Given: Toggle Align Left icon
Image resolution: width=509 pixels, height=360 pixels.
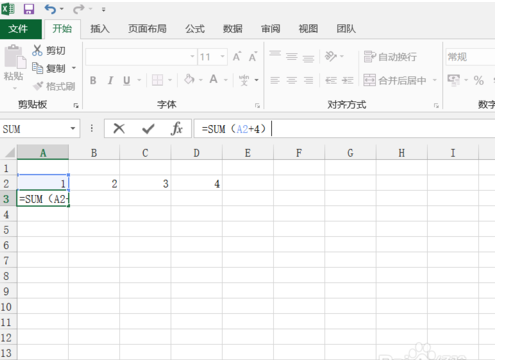Looking at the screenshot, I should tap(275, 80).
